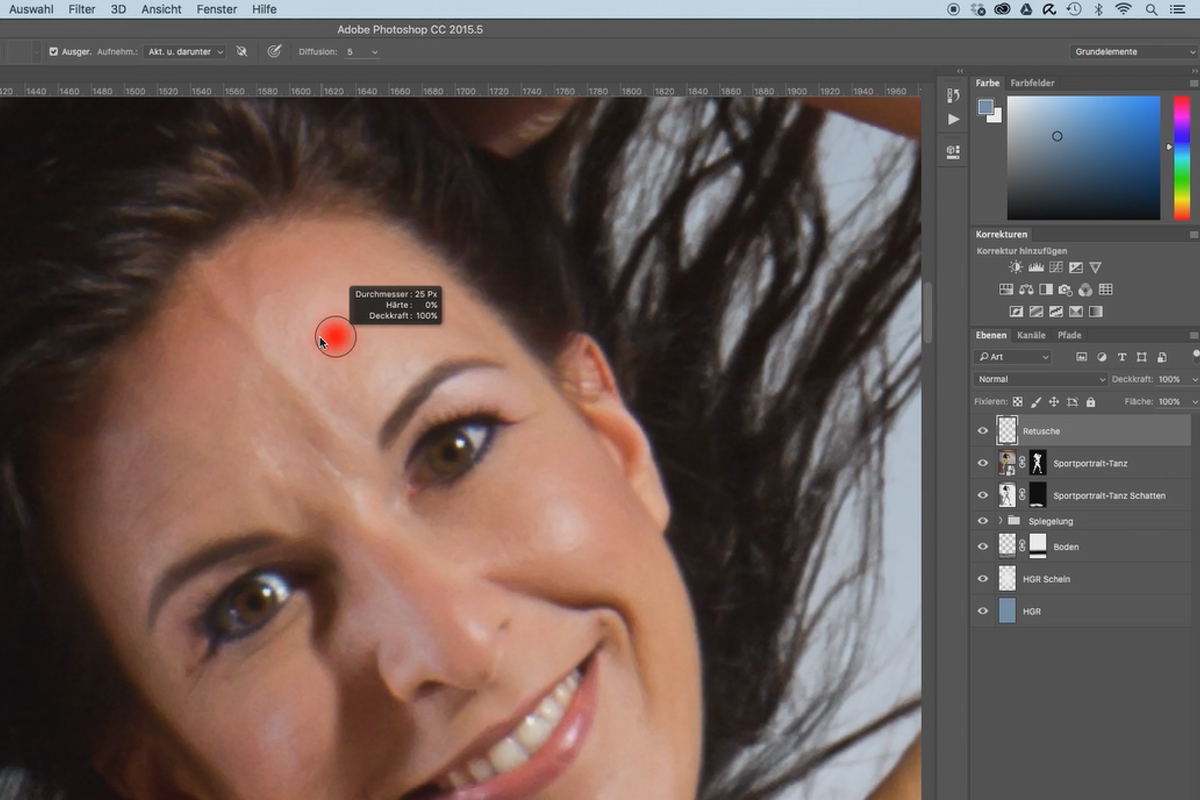Add a Curves adjustment layer
Screen dimensions: 1200x800
1056,268
